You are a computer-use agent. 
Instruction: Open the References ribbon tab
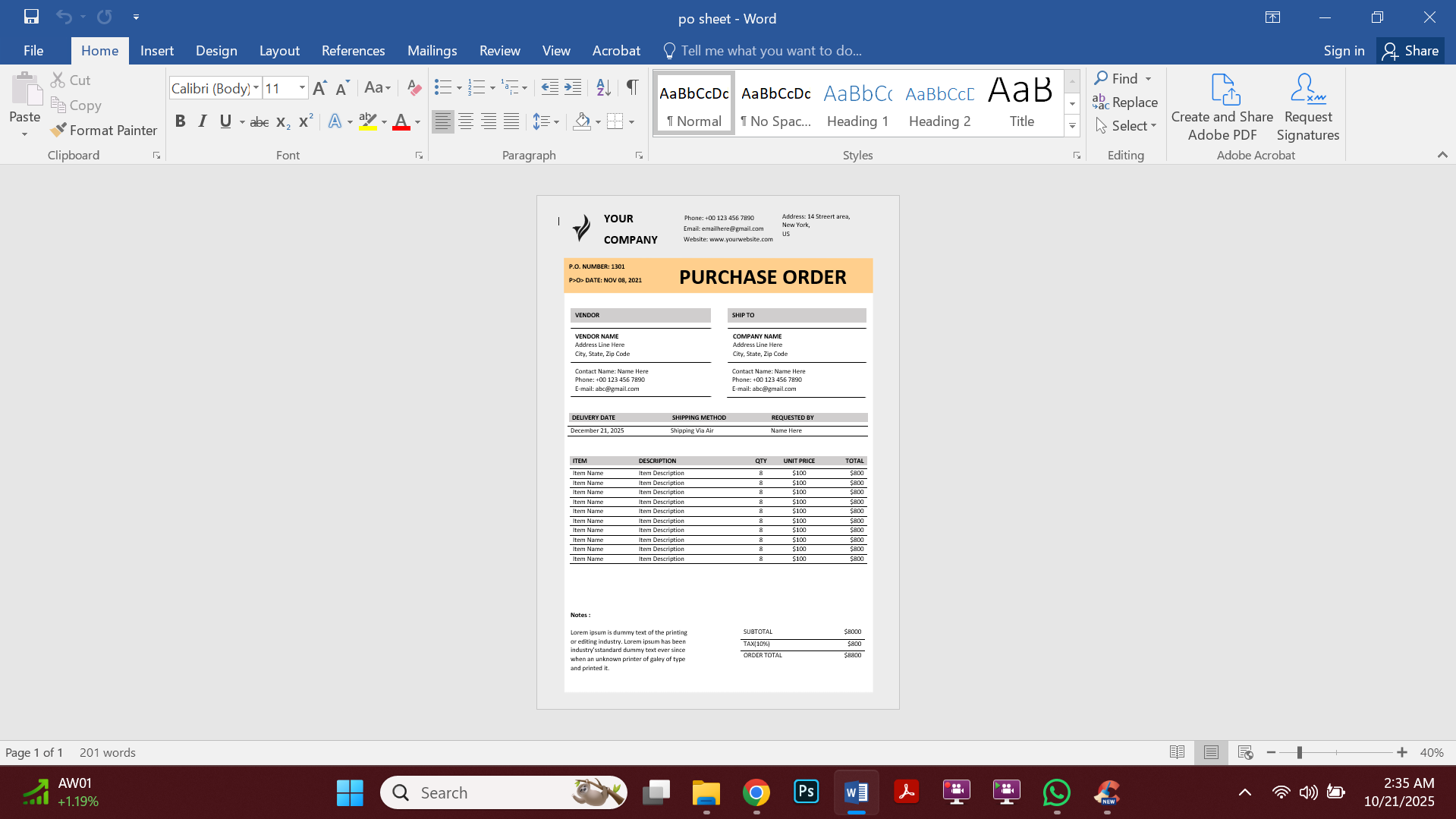tap(353, 50)
